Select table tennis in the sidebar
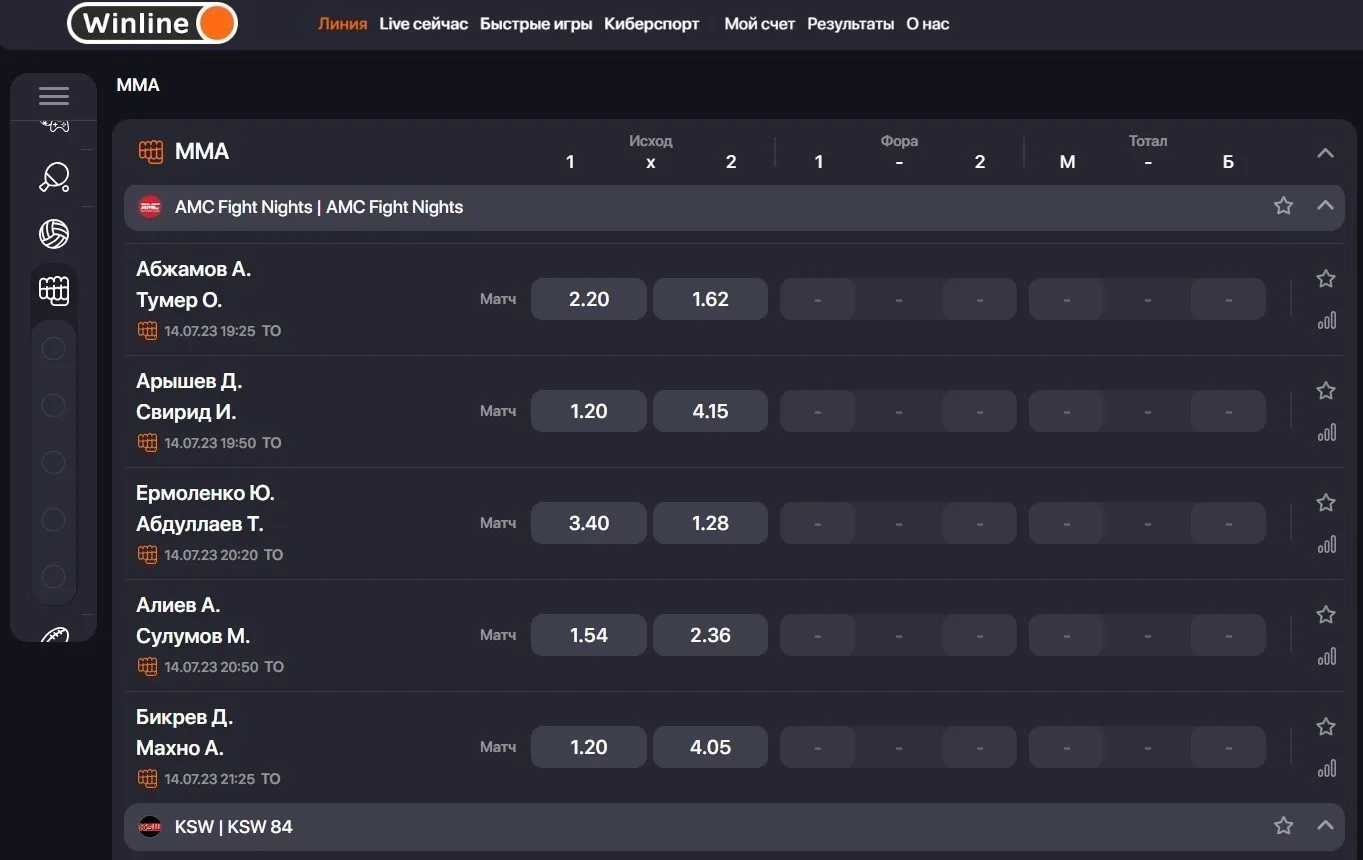The width and height of the screenshot is (1363, 860). click(54, 177)
